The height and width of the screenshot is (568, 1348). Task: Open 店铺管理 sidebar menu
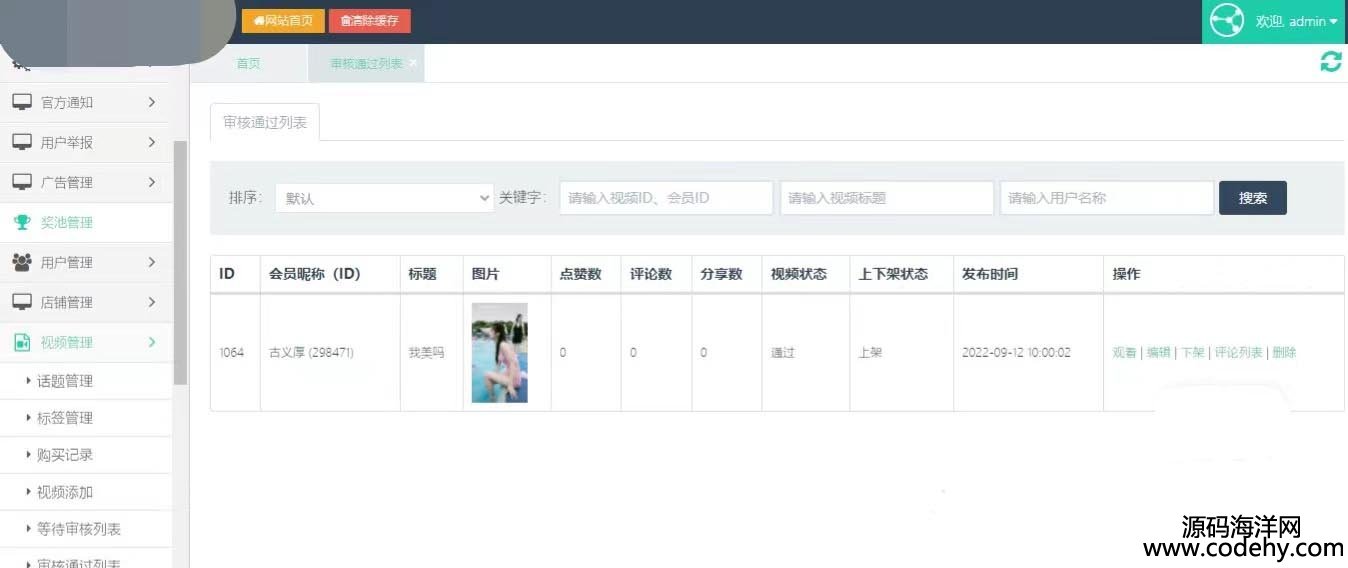86,302
